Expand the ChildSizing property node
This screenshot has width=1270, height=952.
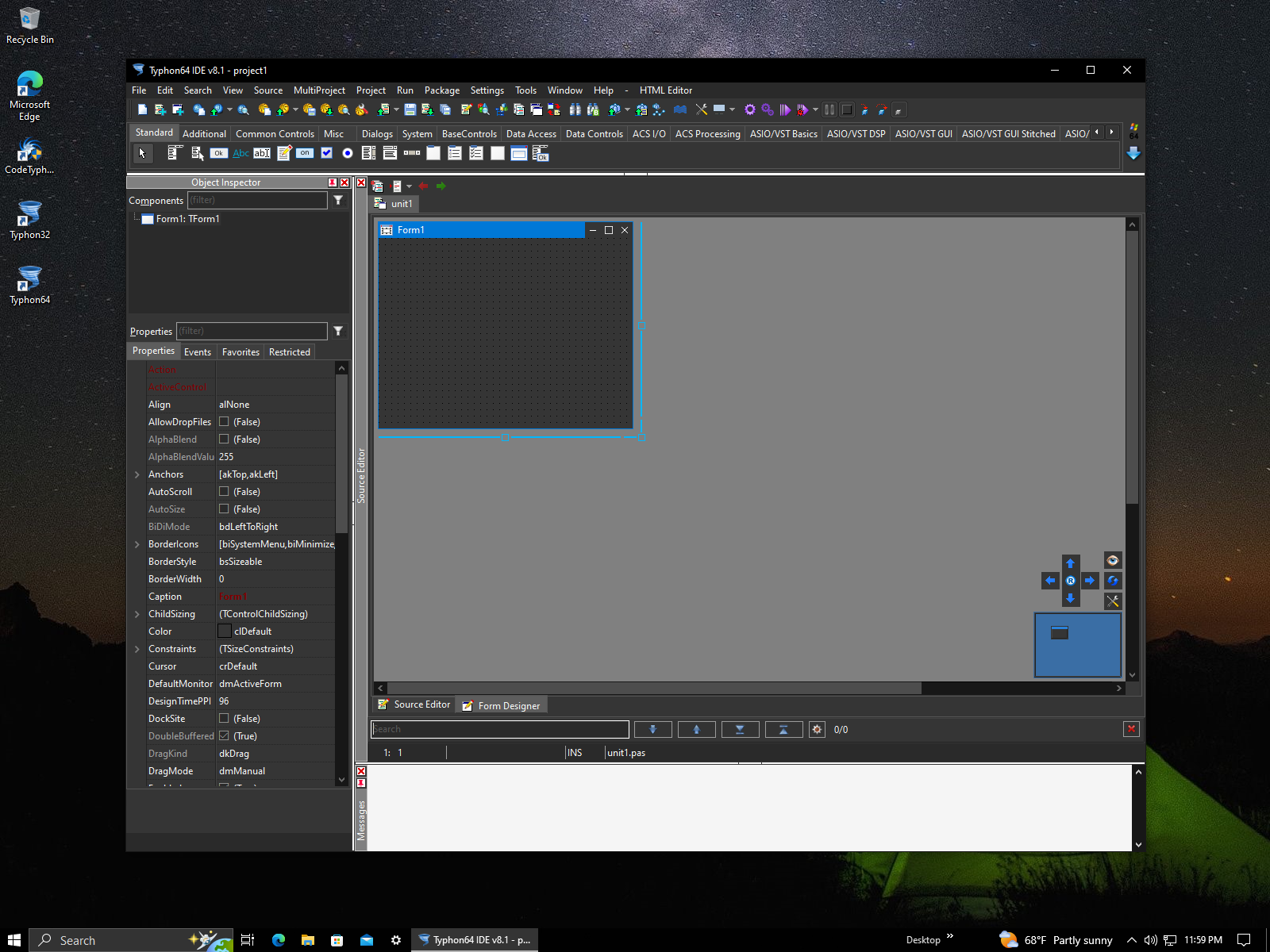click(x=137, y=614)
